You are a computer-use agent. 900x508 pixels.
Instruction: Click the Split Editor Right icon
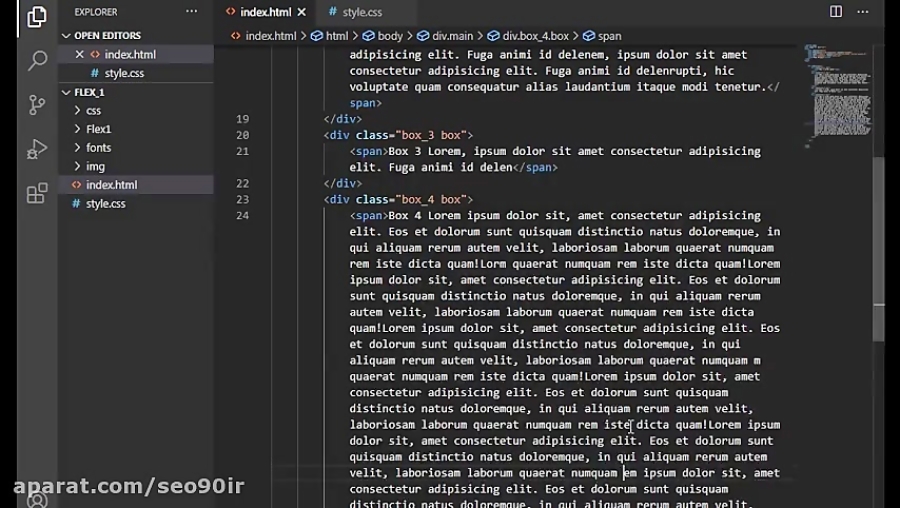coord(836,12)
